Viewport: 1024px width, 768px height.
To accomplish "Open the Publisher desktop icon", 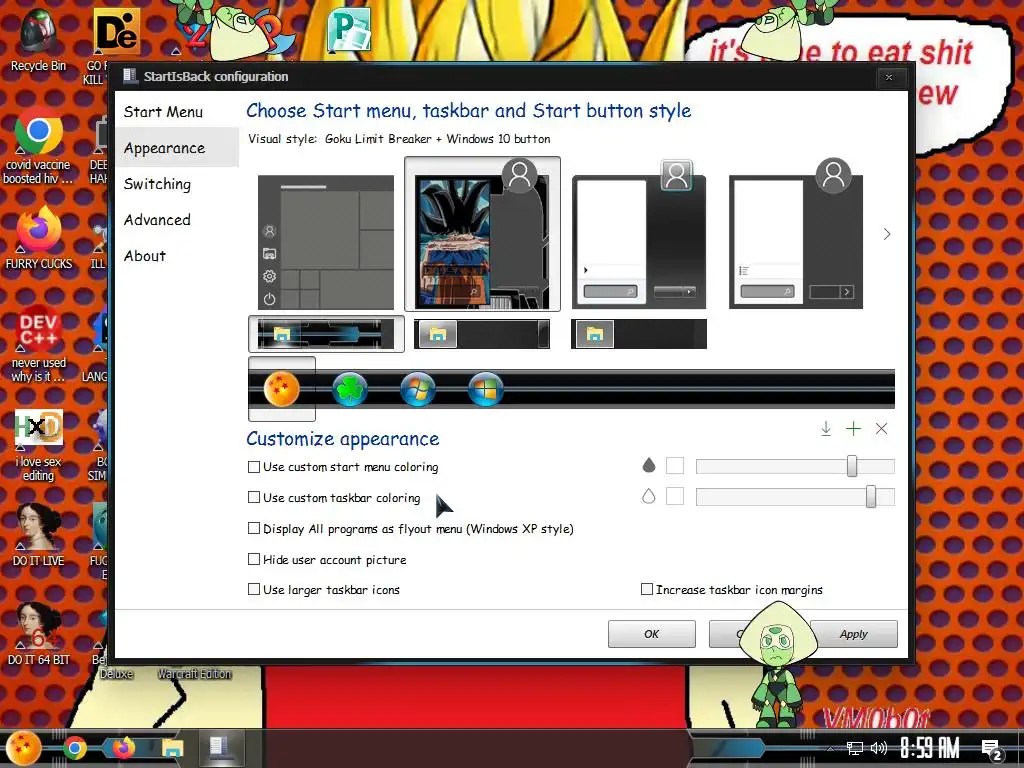I will [350, 29].
